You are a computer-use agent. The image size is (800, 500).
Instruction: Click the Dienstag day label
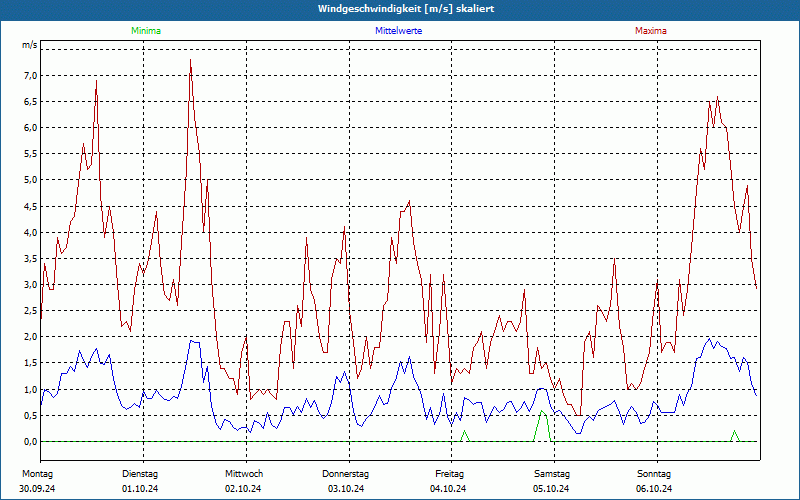[x=140, y=474]
